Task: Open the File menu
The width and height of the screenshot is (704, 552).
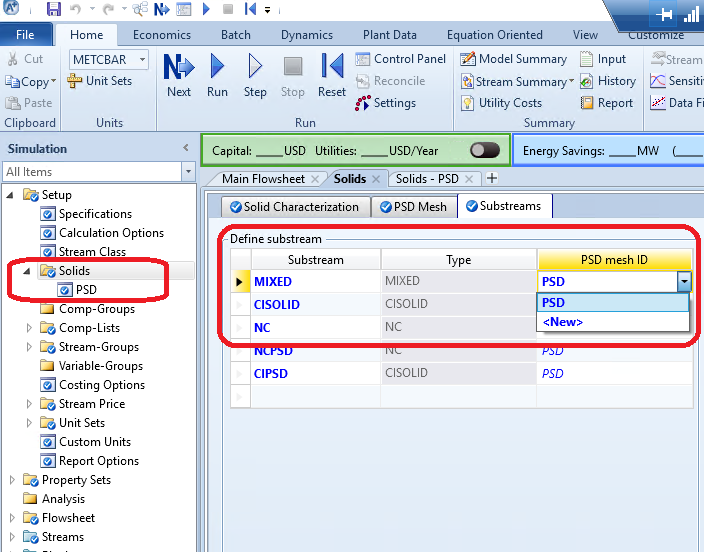Action: pyautogui.click(x=25, y=35)
